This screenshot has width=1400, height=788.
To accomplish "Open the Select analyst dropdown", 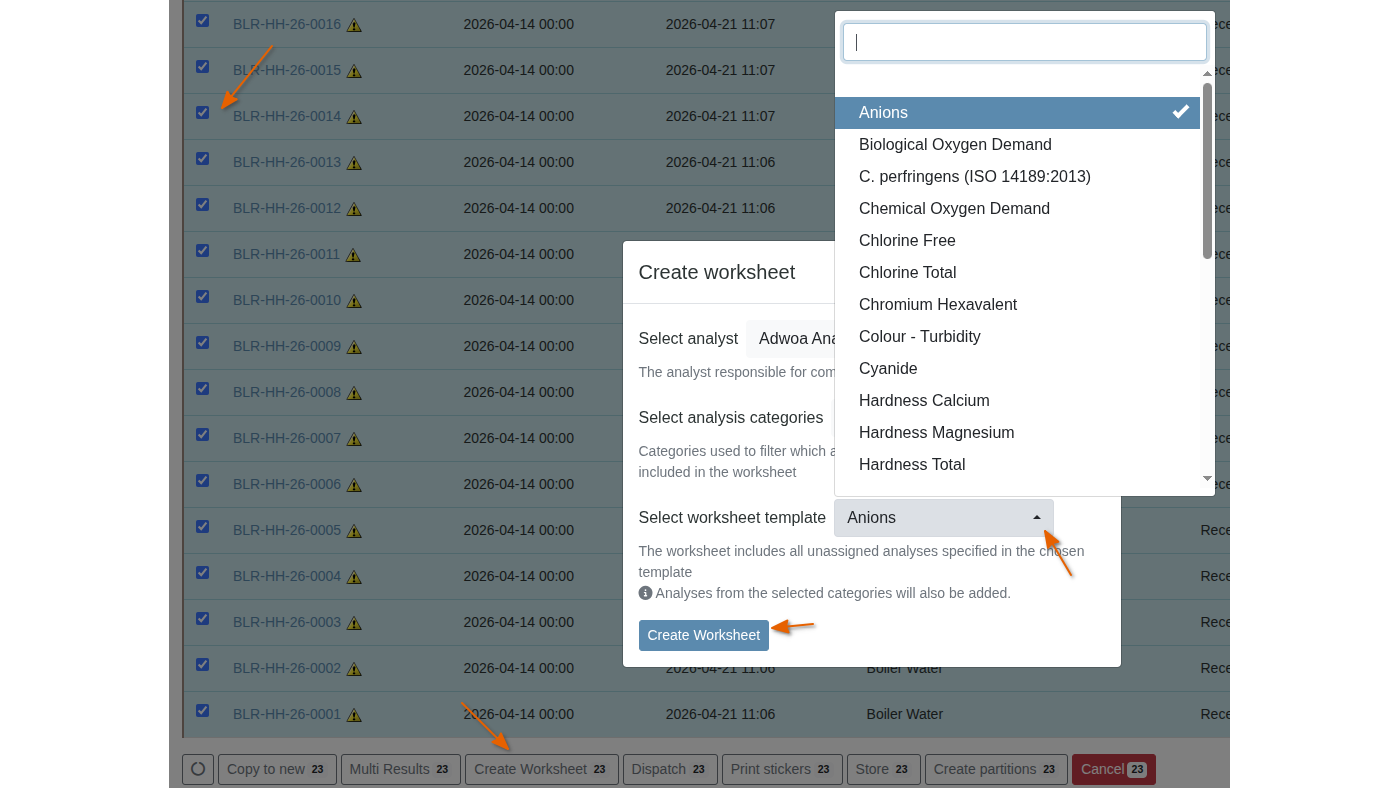I will pyautogui.click(x=790, y=339).
